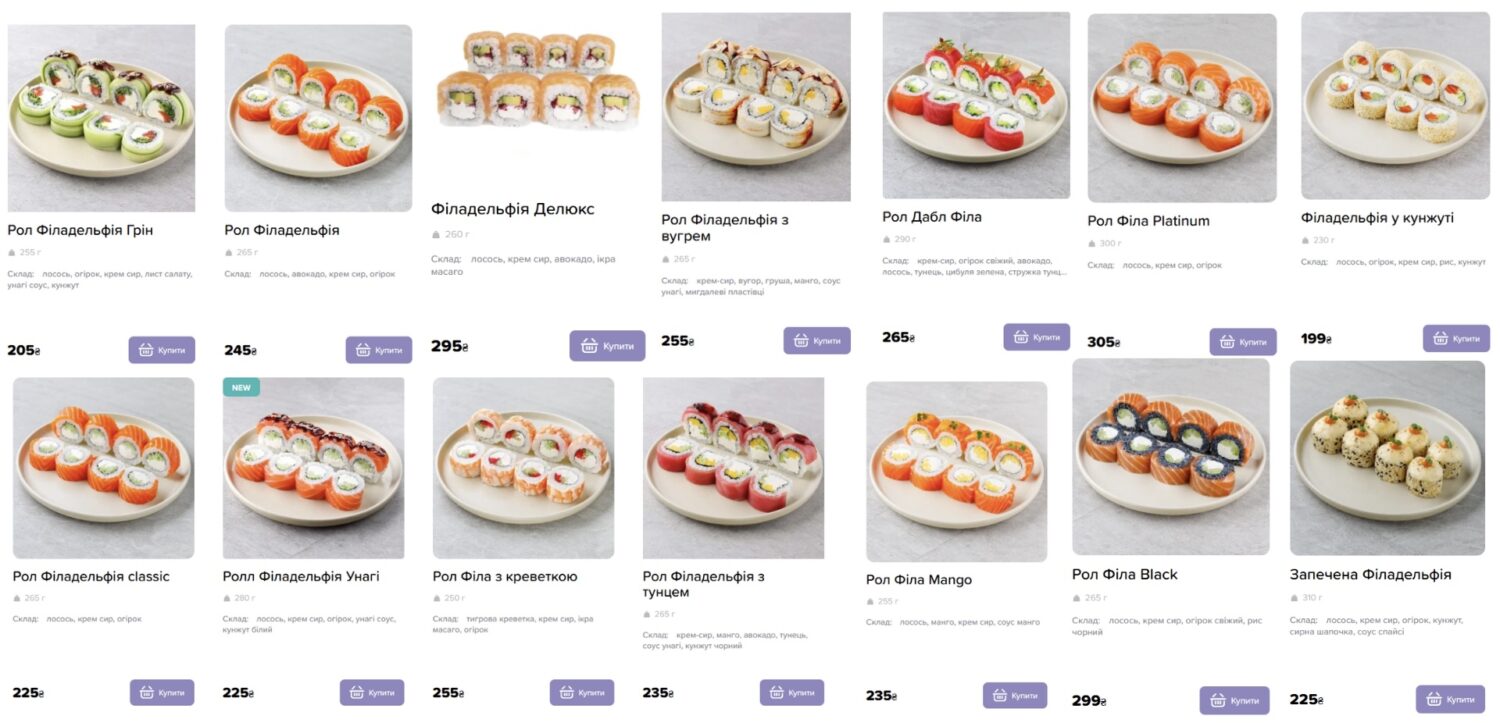The height and width of the screenshot is (723, 1500).
Task: Click the weight icon under Філадельфія Делюкс
Action: pos(436,235)
